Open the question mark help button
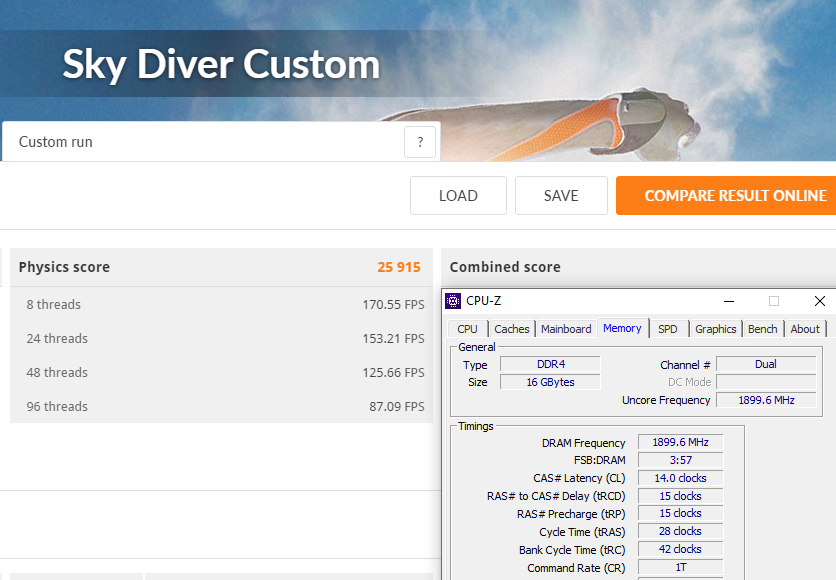Screen dimensions: 836x580 pyautogui.click(x=420, y=142)
